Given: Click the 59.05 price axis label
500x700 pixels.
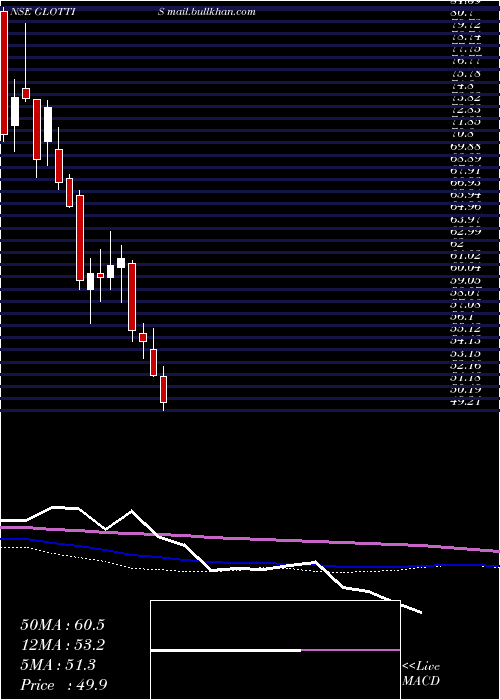Looking at the screenshot, I should point(466,281).
